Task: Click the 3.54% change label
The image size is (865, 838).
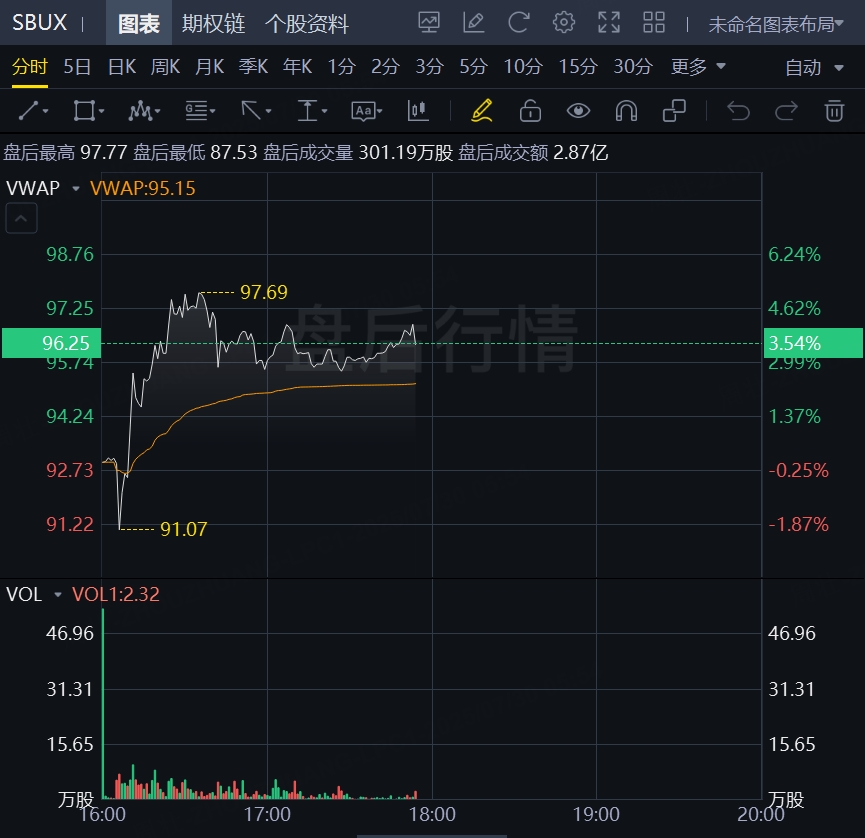Action: [x=813, y=343]
